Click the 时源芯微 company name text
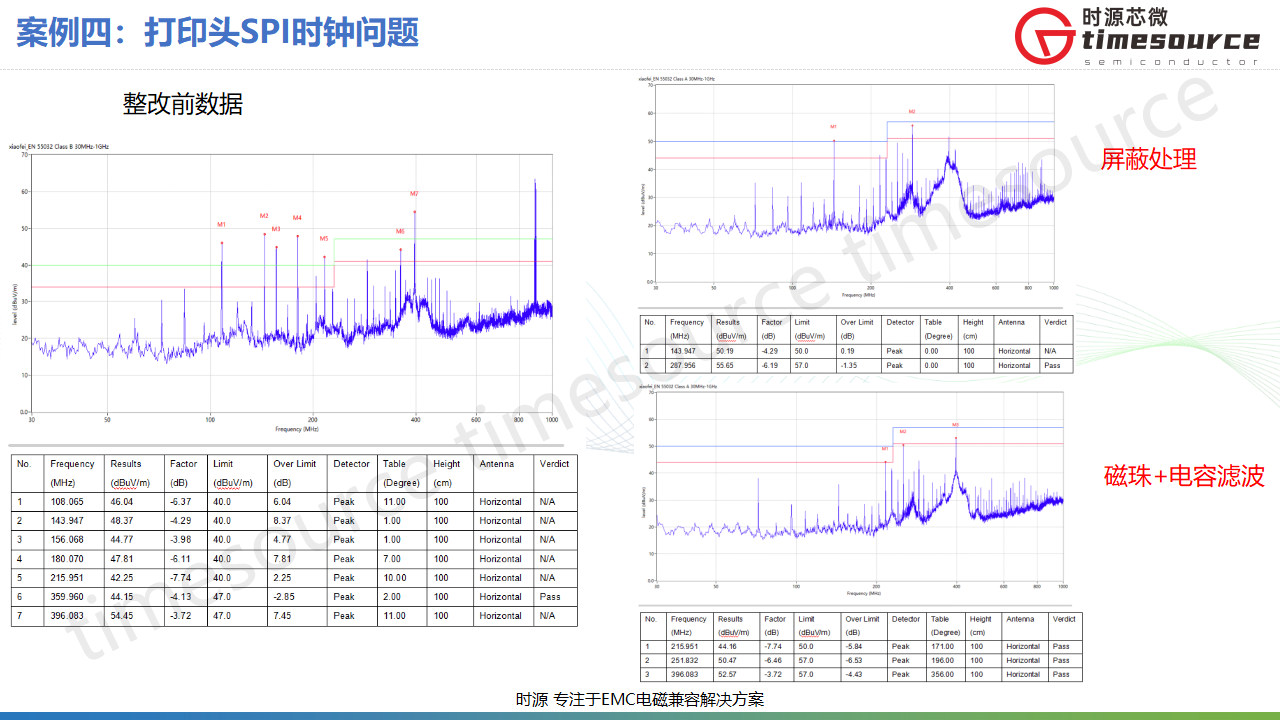 tap(1125, 16)
